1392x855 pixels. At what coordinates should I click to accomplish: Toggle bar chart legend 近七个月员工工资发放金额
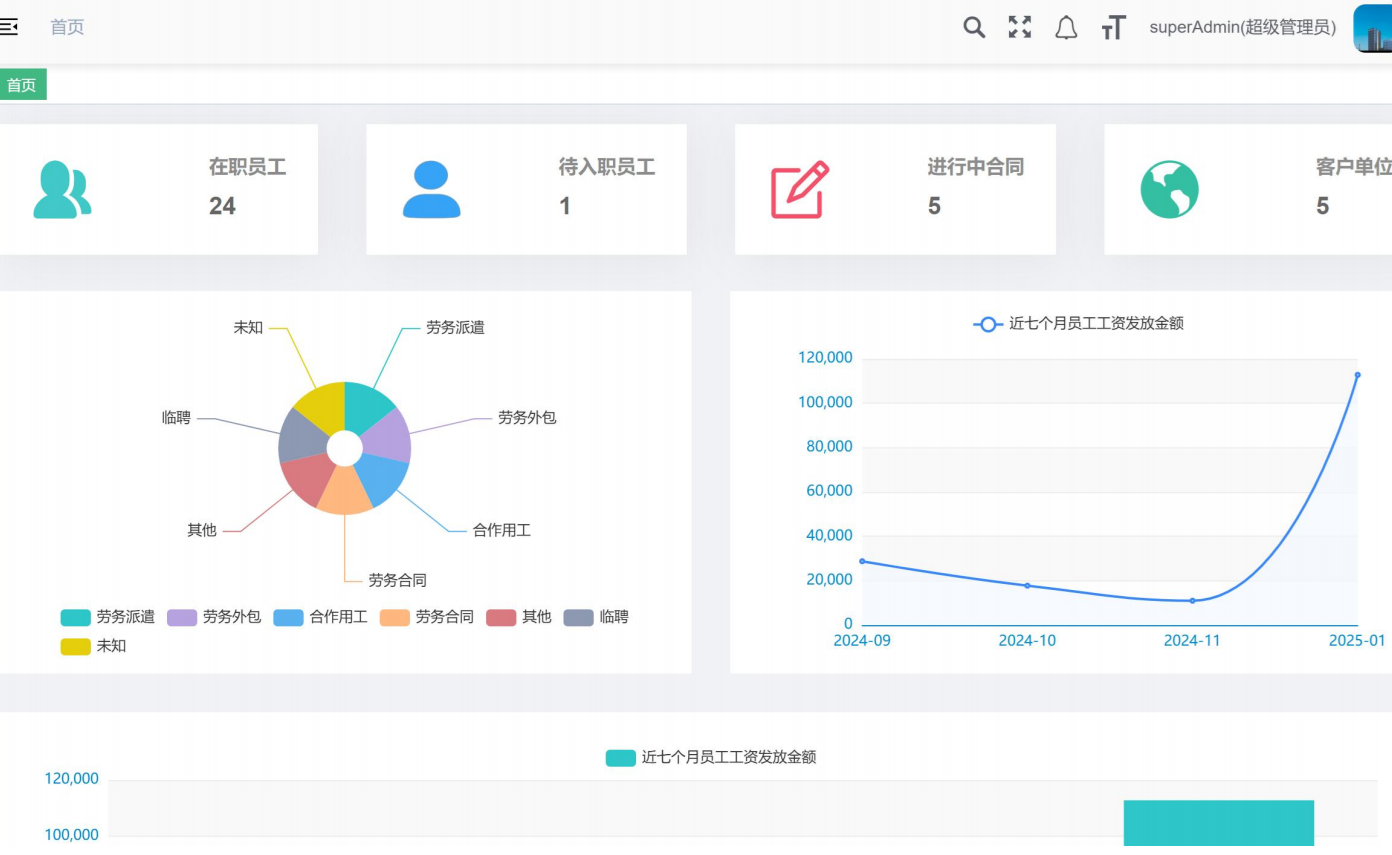click(x=711, y=758)
